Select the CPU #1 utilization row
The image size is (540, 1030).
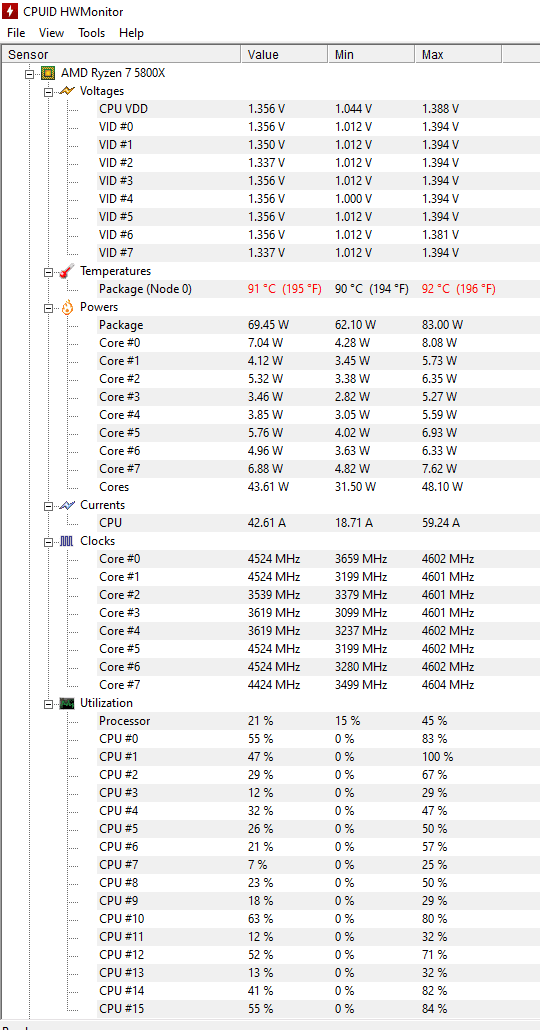click(x=318, y=757)
